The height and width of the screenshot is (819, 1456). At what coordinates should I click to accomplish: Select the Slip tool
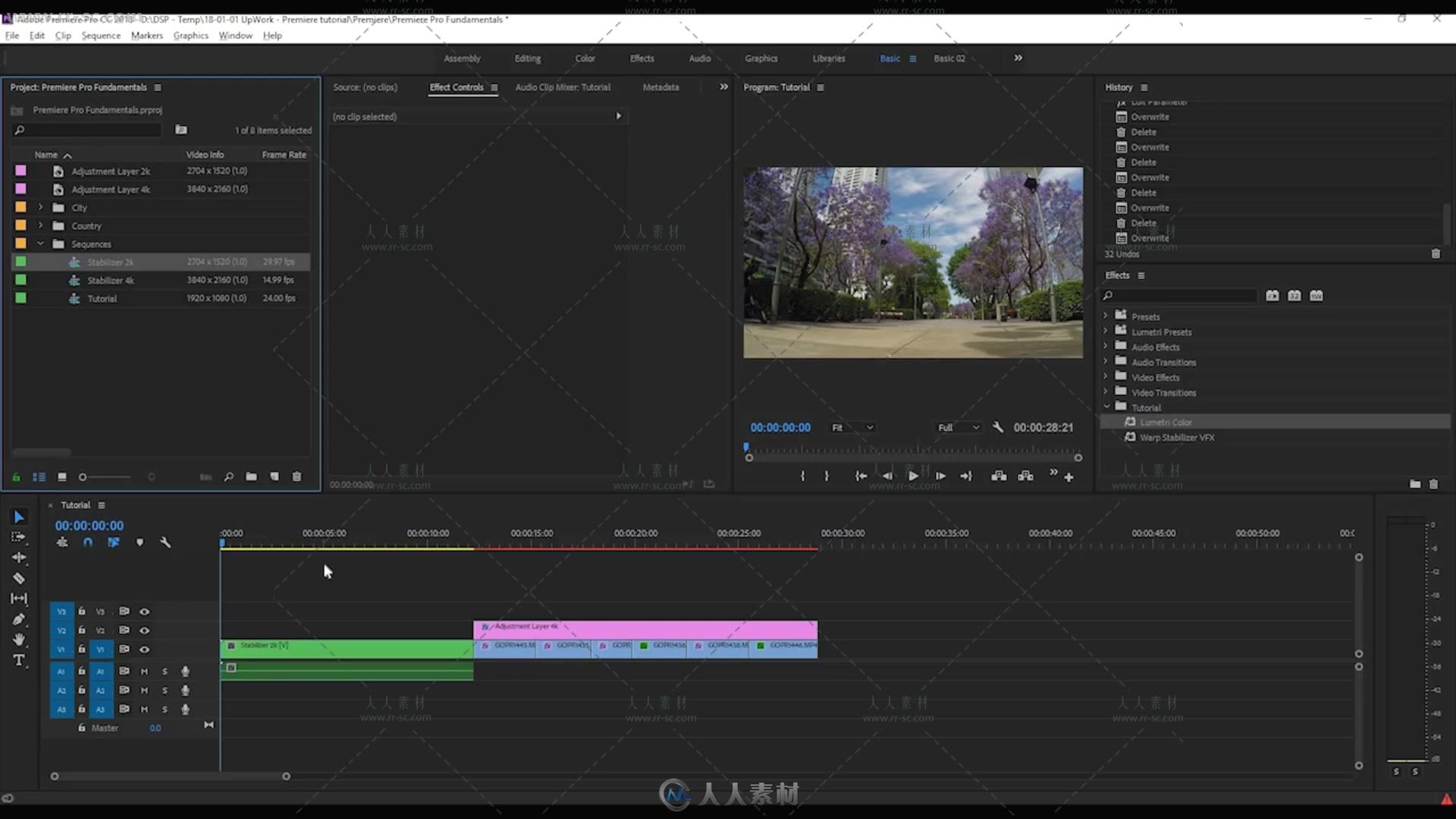[x=19, y=598]
